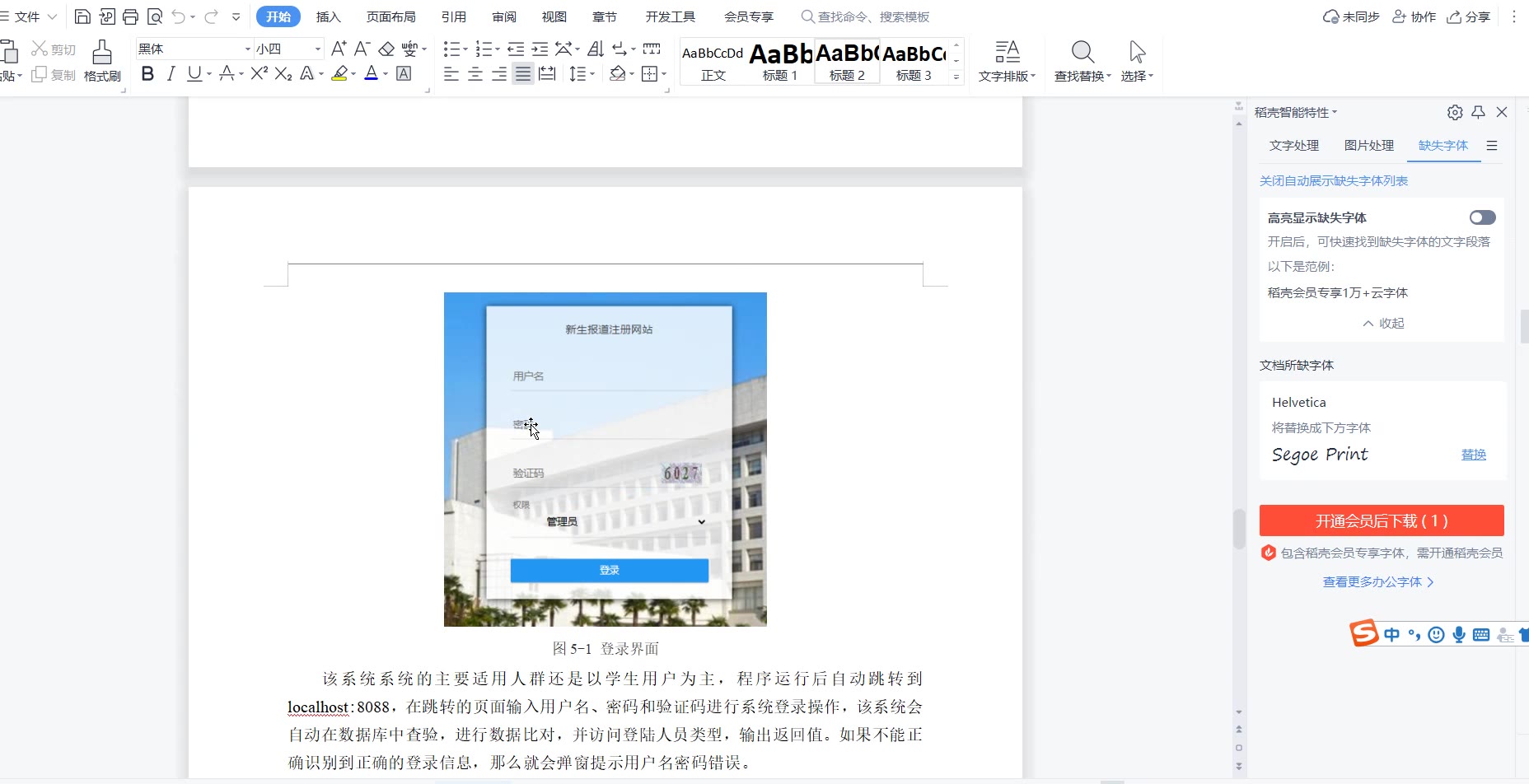This screenshot has width=1529, height=784.
Task: Click the 协作 collaboration button
Action: tap(1414, 16)
